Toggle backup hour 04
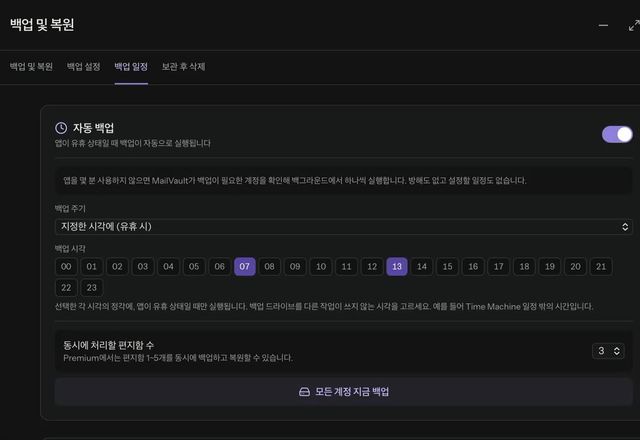640x440 pixels. click(168, 267)
